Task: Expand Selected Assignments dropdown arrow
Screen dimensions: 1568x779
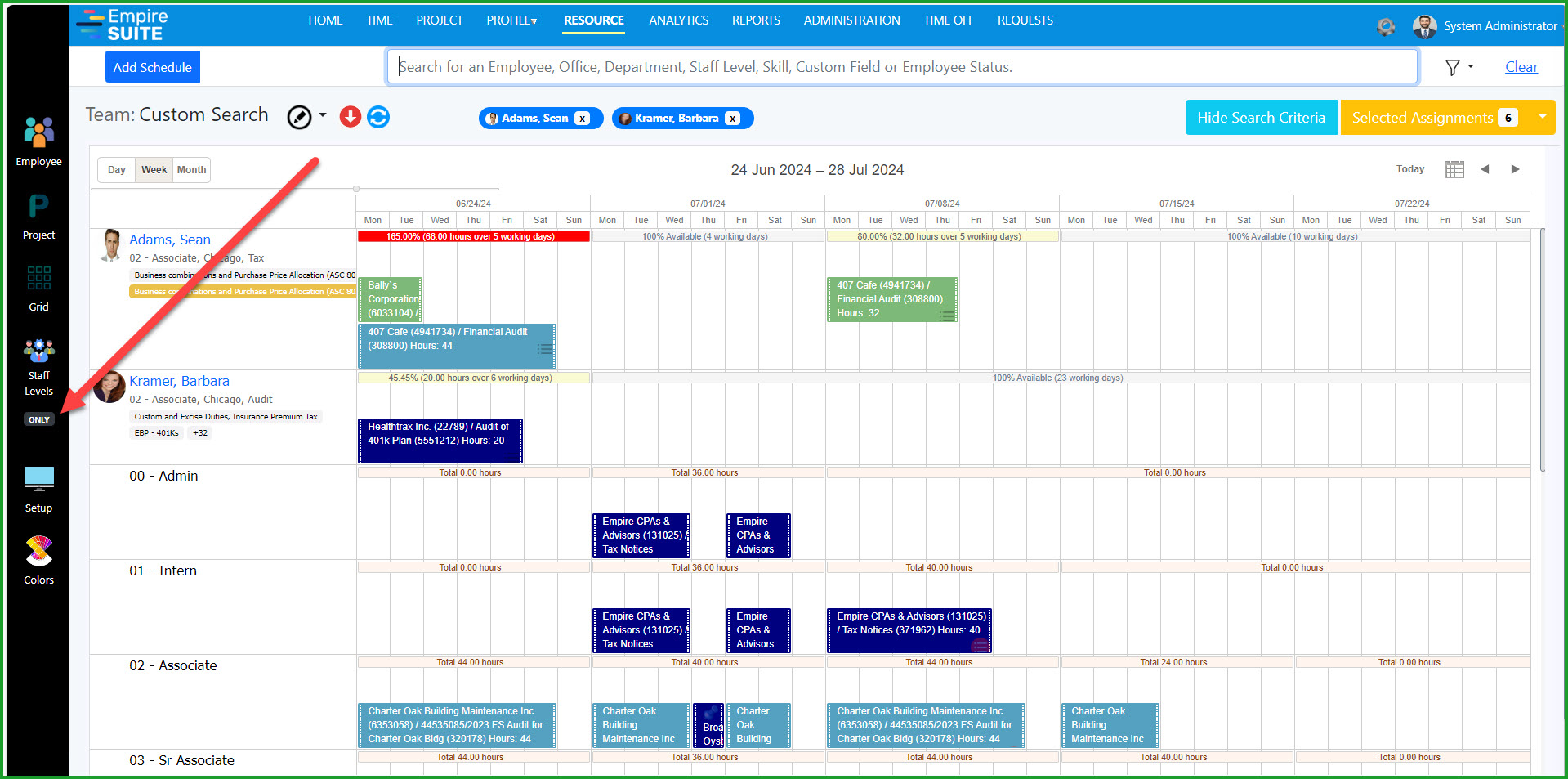Action: click(1543, 117)
